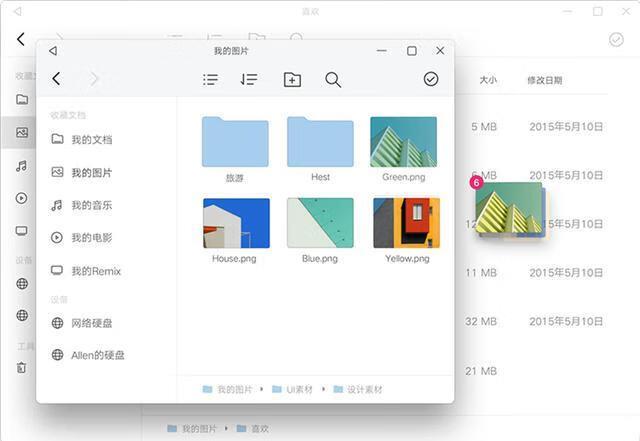
Task: Open 我的Remix in sidebar
Action: pyautogui.click(x=95, y=271)
